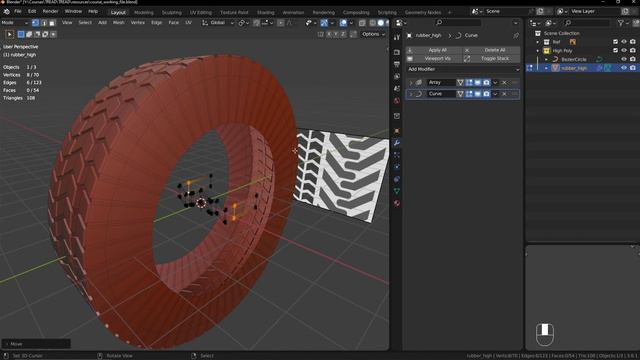Expand the rubber_high object tree
Viewport: 640px width, 360px height.
coord(547,68)
